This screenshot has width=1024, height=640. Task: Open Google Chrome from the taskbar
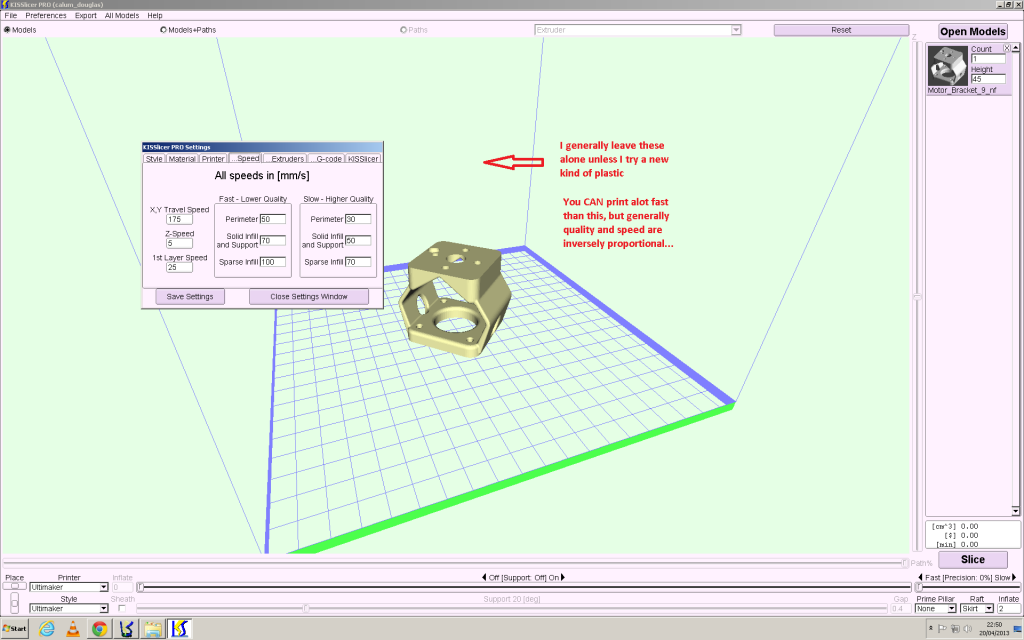(99, 628)
